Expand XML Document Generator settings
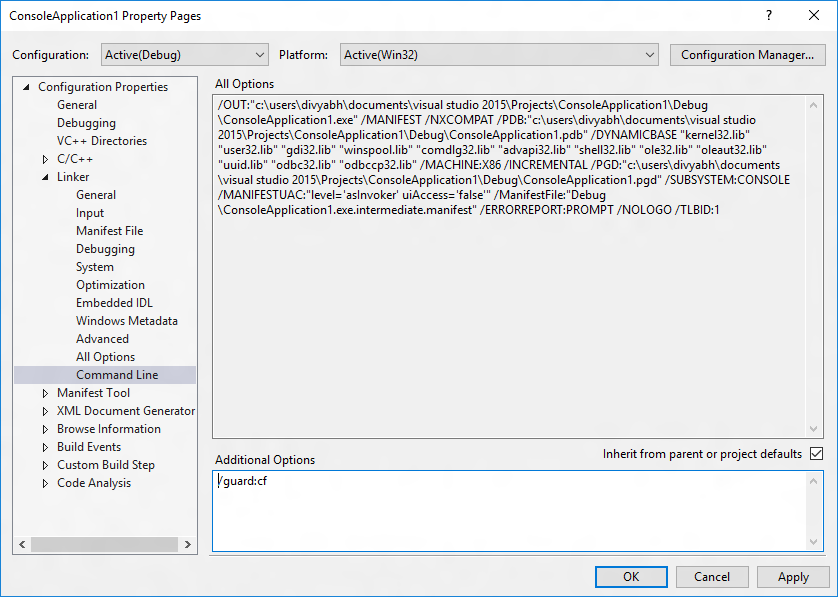838x597 pixels. (x=44, y=411)
